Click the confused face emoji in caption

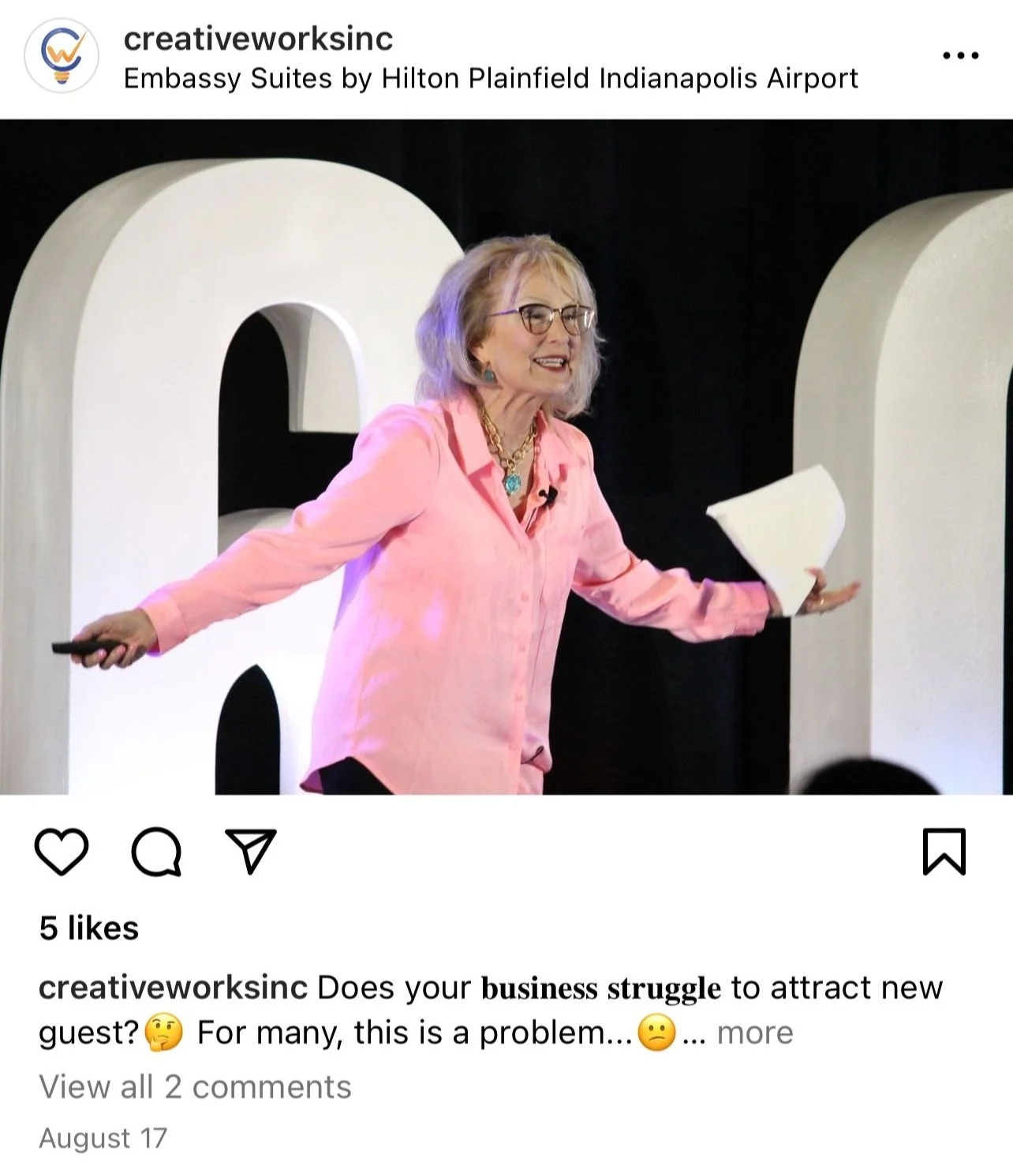[x=656, y=1033]
